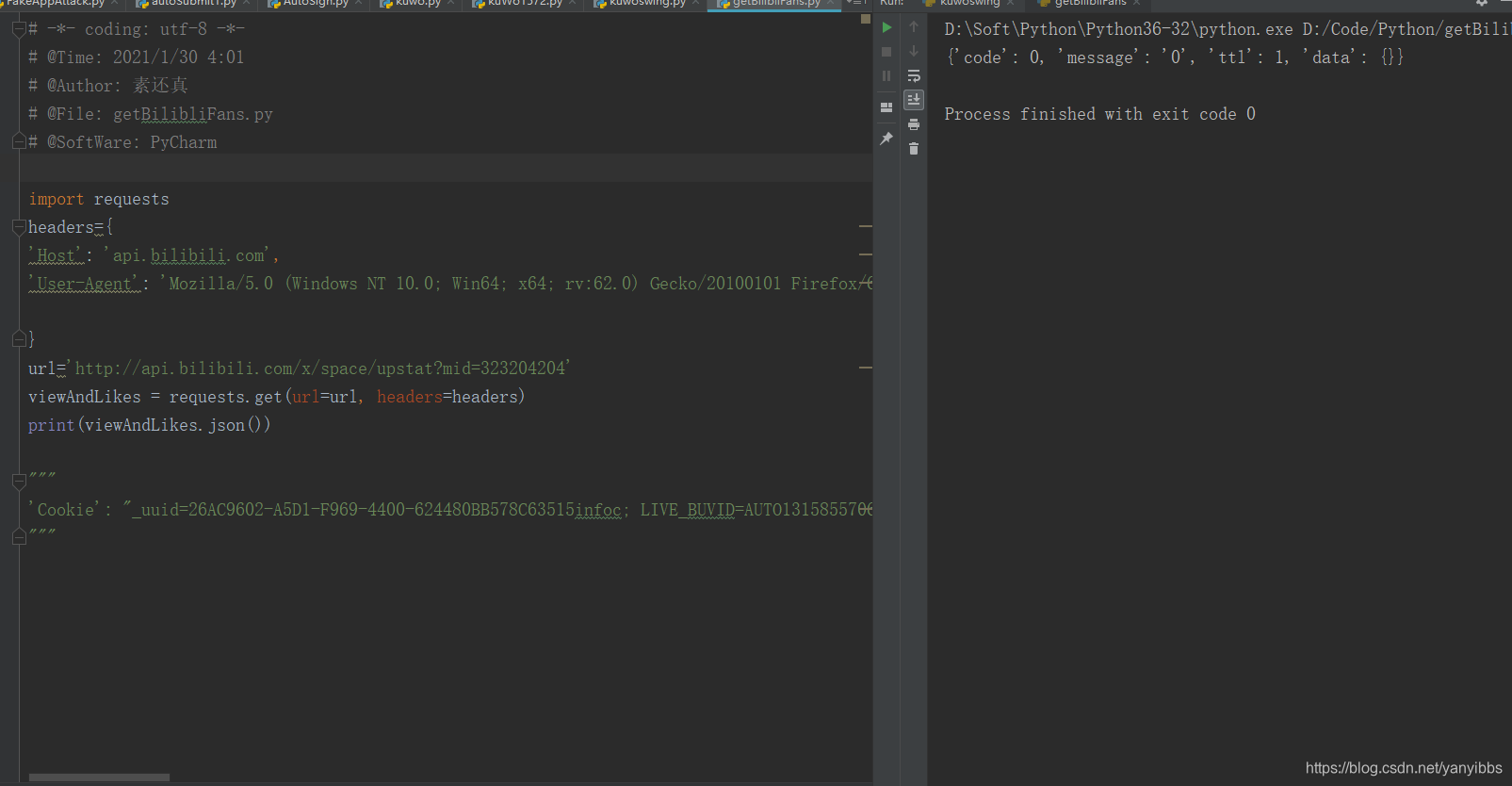
Task: Click fold end marker at closing triple quotes
Action: click(19, 537)
